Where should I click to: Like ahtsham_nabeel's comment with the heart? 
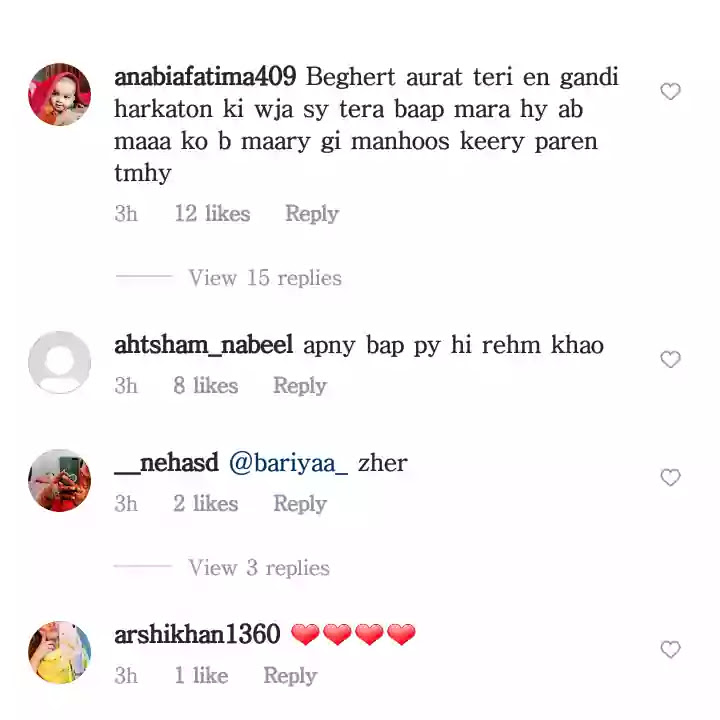tap(670, 359)
